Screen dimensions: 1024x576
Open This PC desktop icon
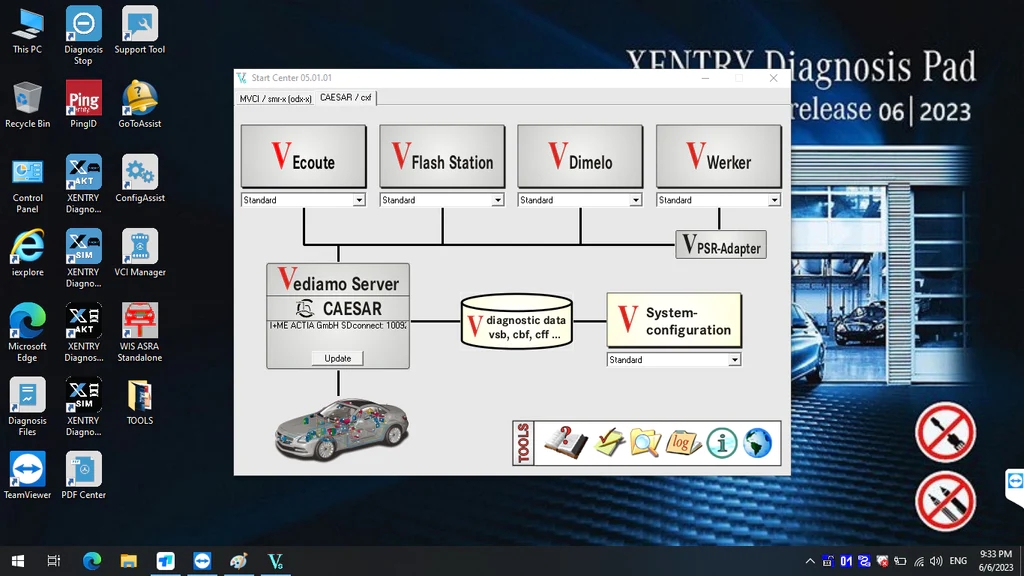(x=27, y=31)
